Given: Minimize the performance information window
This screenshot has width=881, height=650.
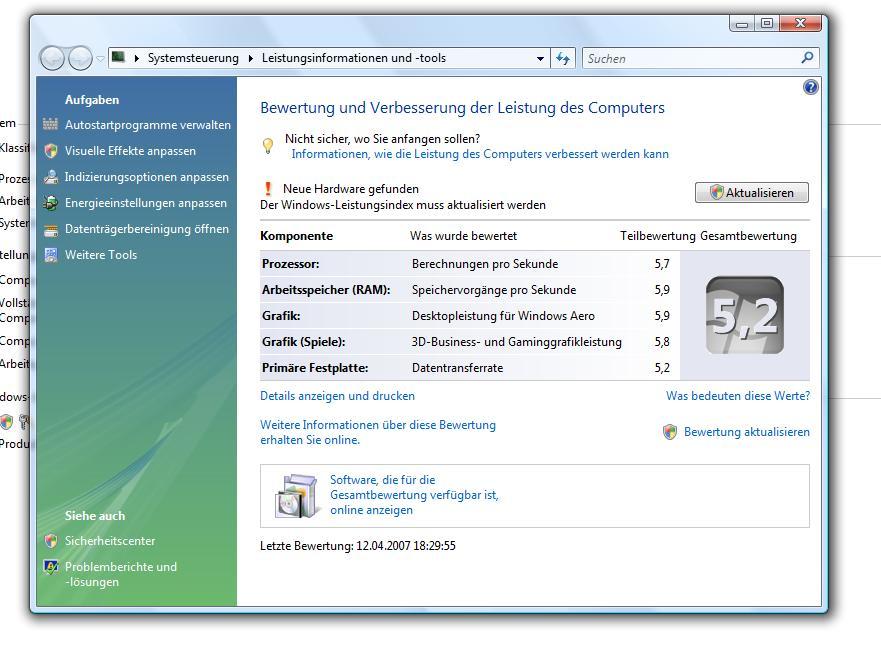Looking at the screenshot, I should coord(742,24).
